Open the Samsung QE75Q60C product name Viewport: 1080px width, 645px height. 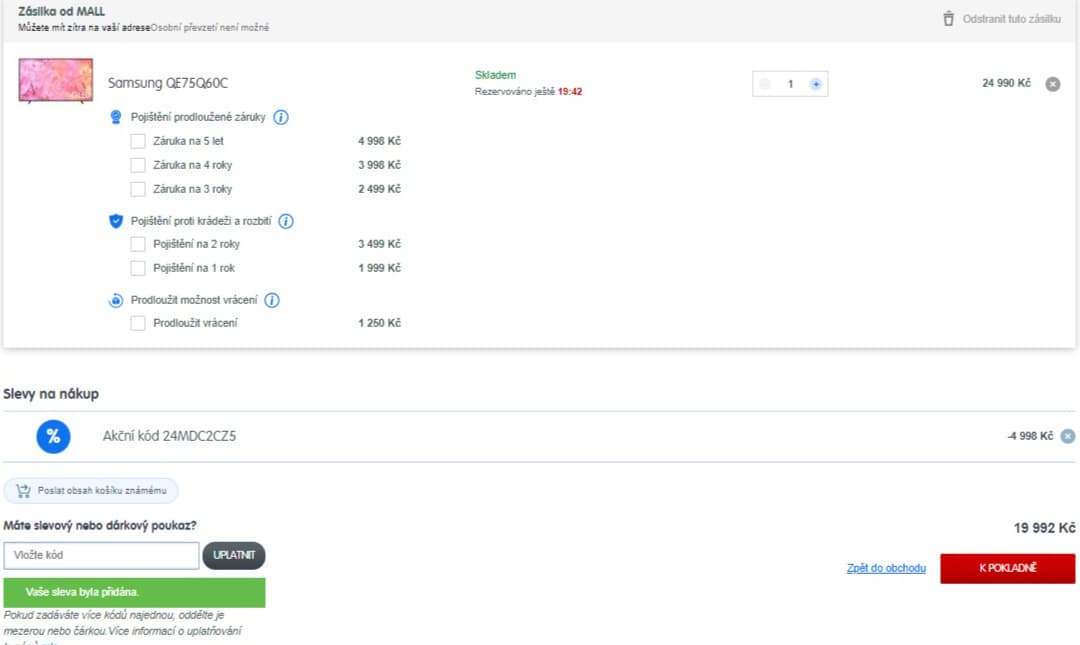(x=167, y=83)
